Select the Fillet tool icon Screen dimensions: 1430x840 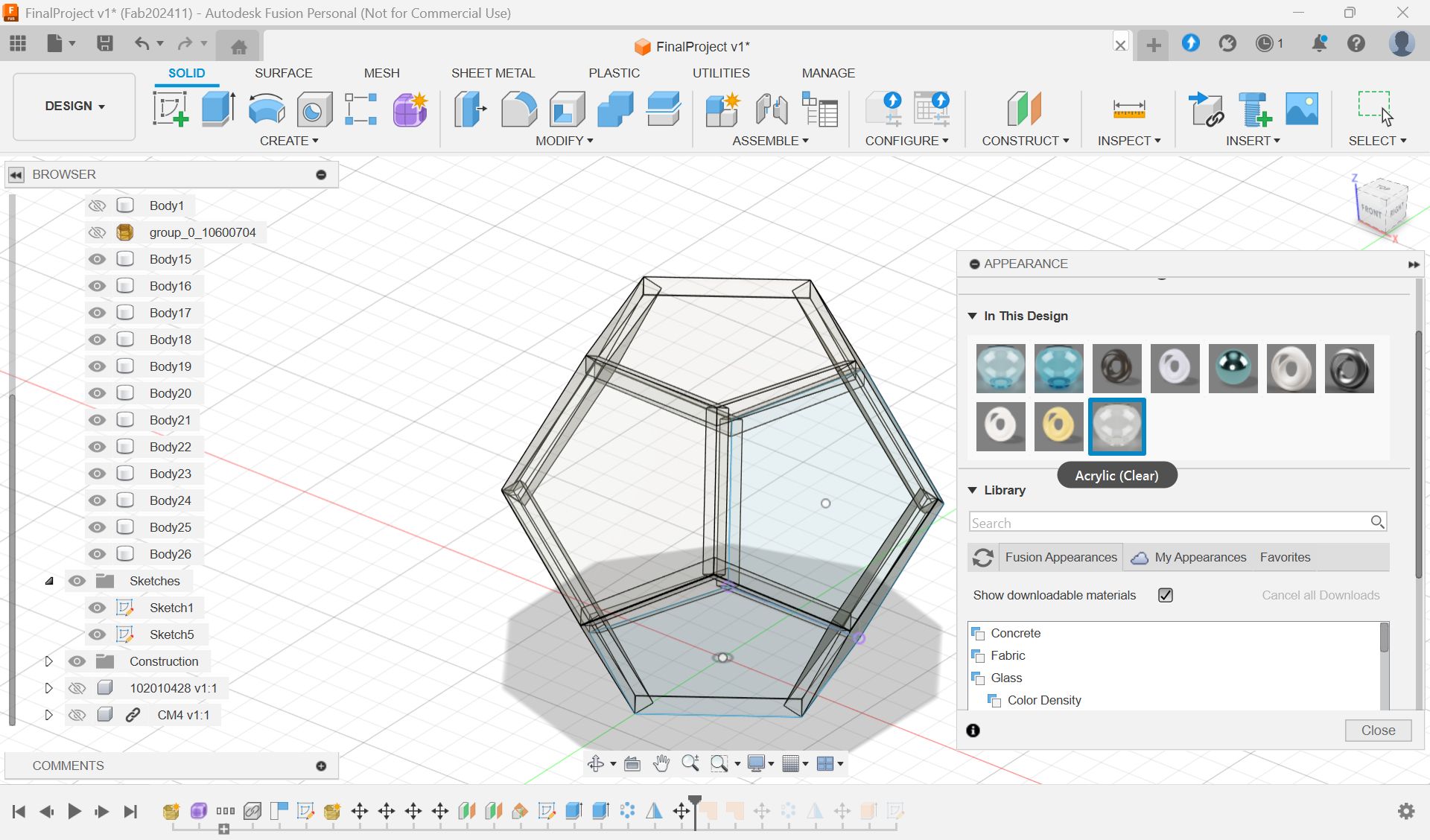[x=519, y=109]
